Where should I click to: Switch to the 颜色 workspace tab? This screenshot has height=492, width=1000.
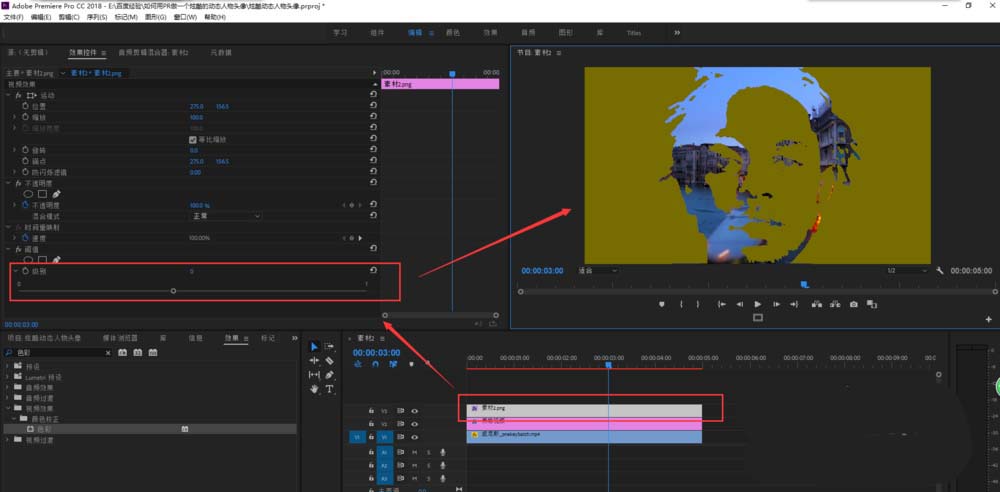[x=452, y=32]
